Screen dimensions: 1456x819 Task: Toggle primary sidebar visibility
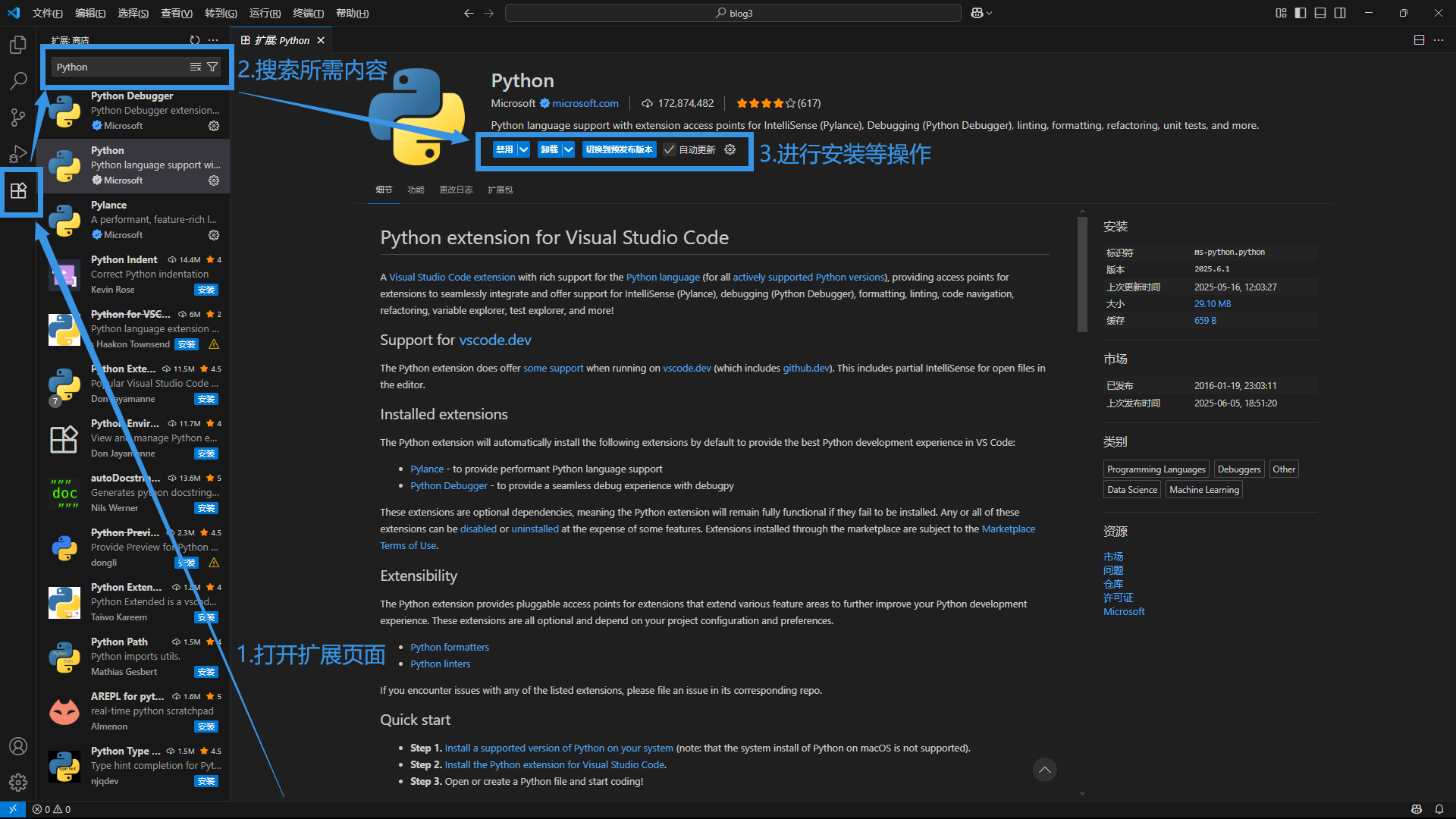(x=1301, y=13)
